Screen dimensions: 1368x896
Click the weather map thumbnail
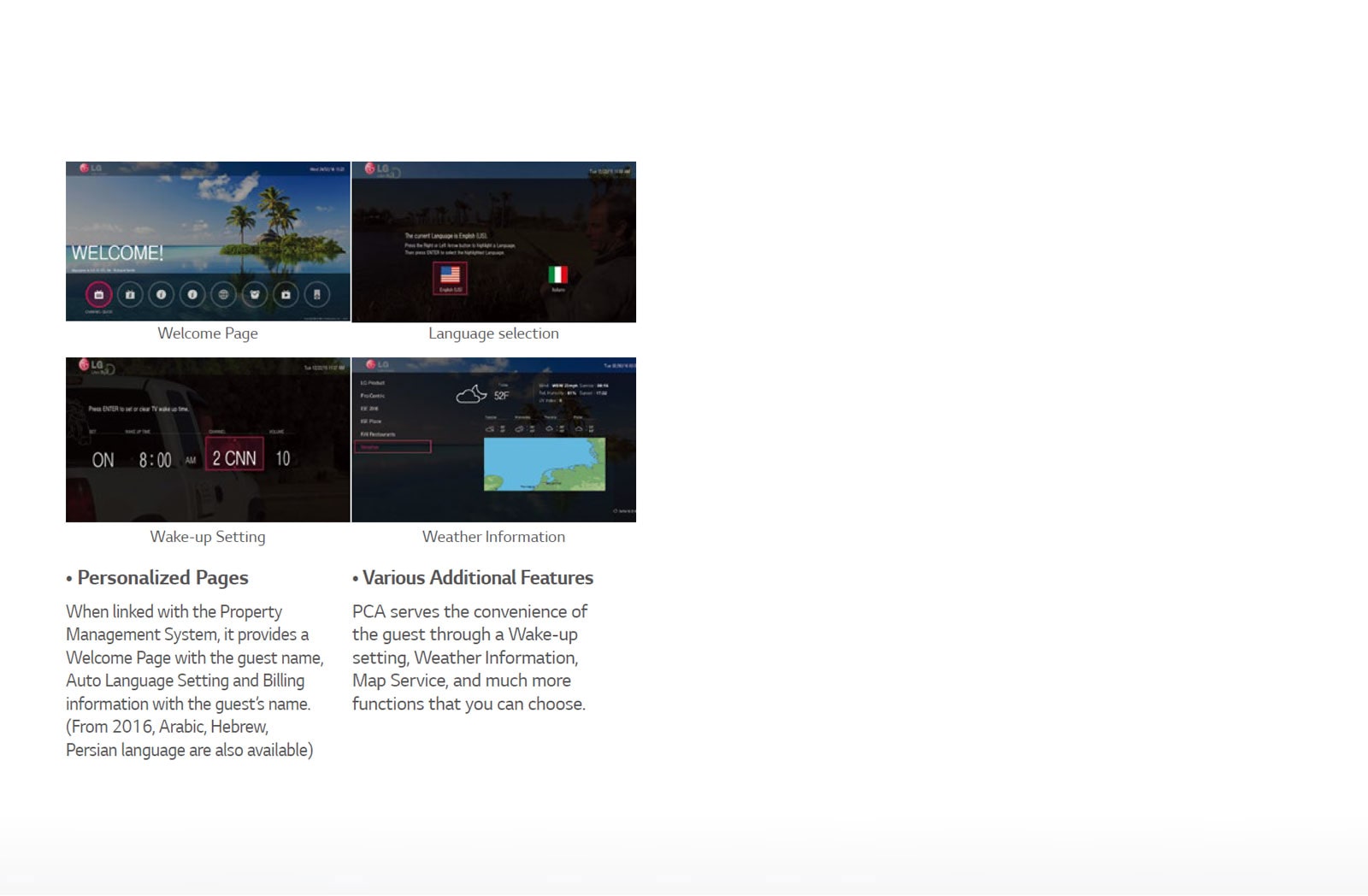(x=544, y=464)
